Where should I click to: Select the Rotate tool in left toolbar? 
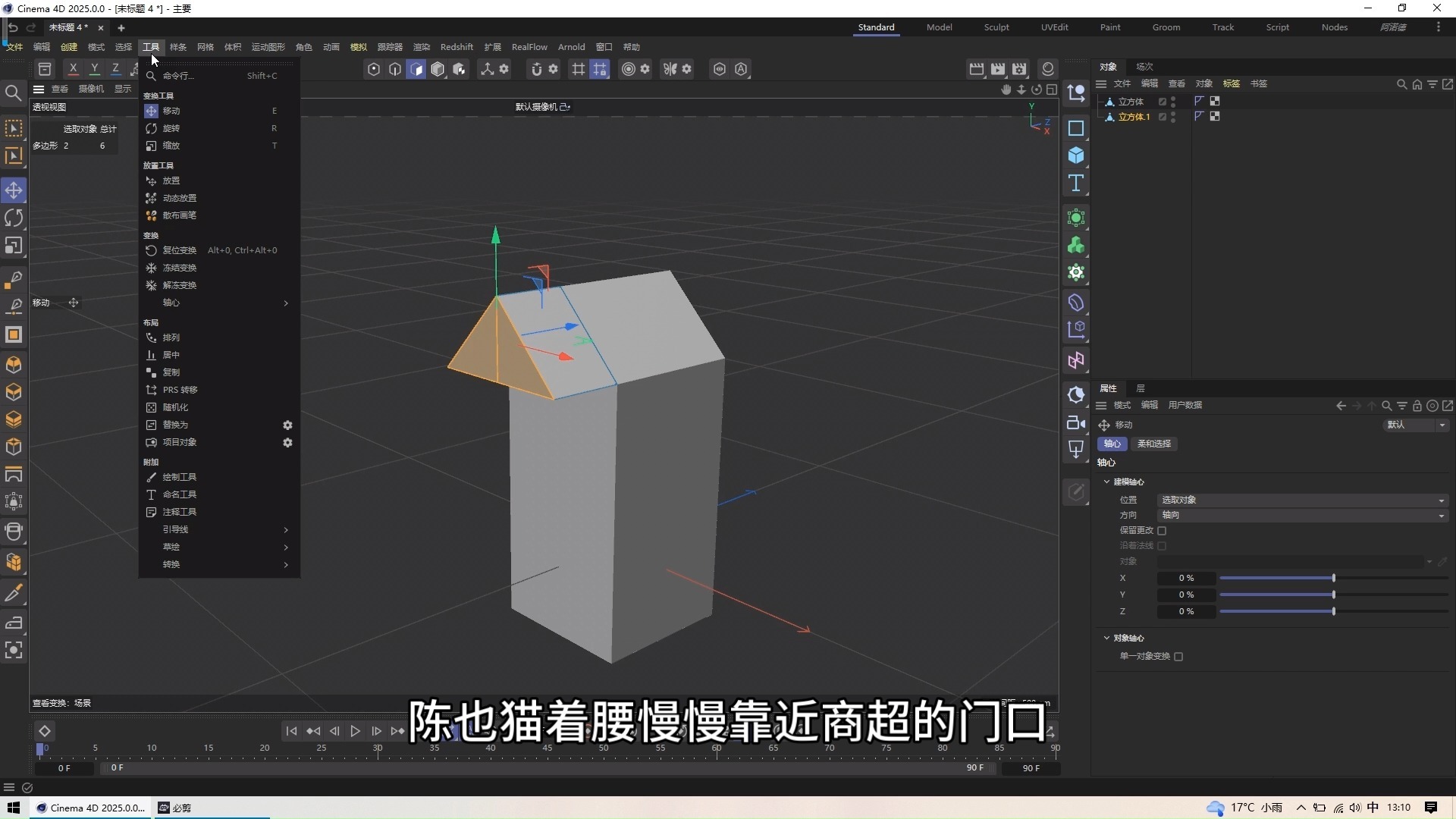(14, 218)
